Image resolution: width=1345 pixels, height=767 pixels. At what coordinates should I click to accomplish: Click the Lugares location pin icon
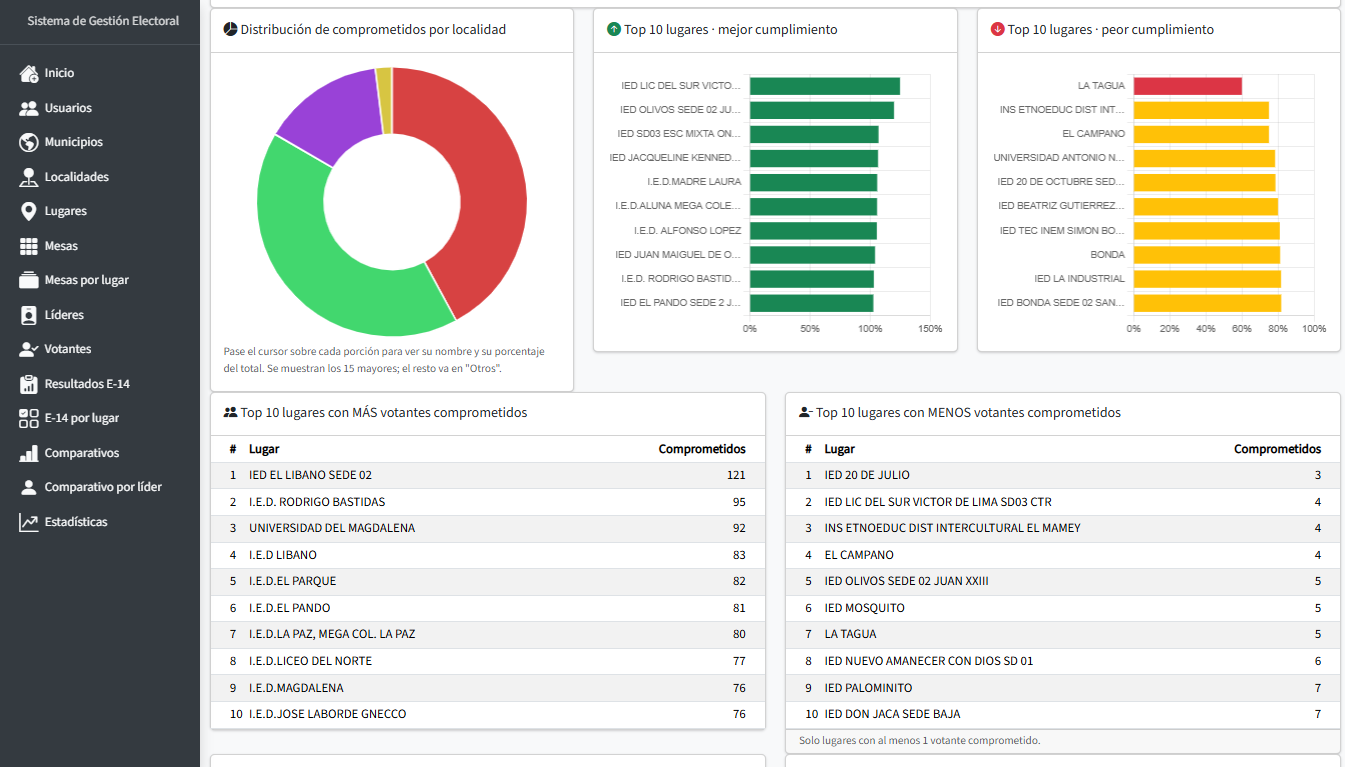point(28,211)
